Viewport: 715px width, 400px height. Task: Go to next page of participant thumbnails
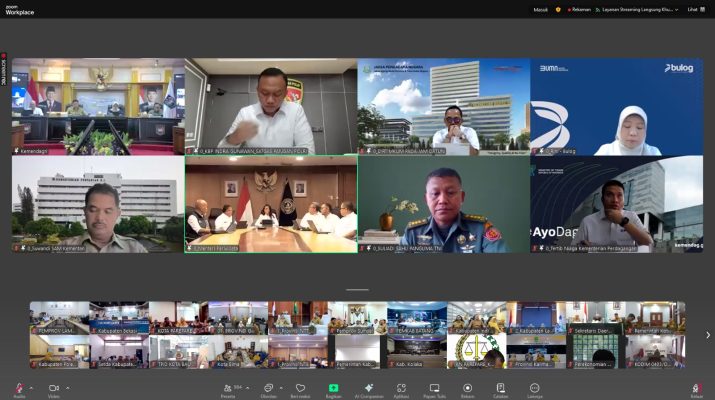[x=708, y=335]
